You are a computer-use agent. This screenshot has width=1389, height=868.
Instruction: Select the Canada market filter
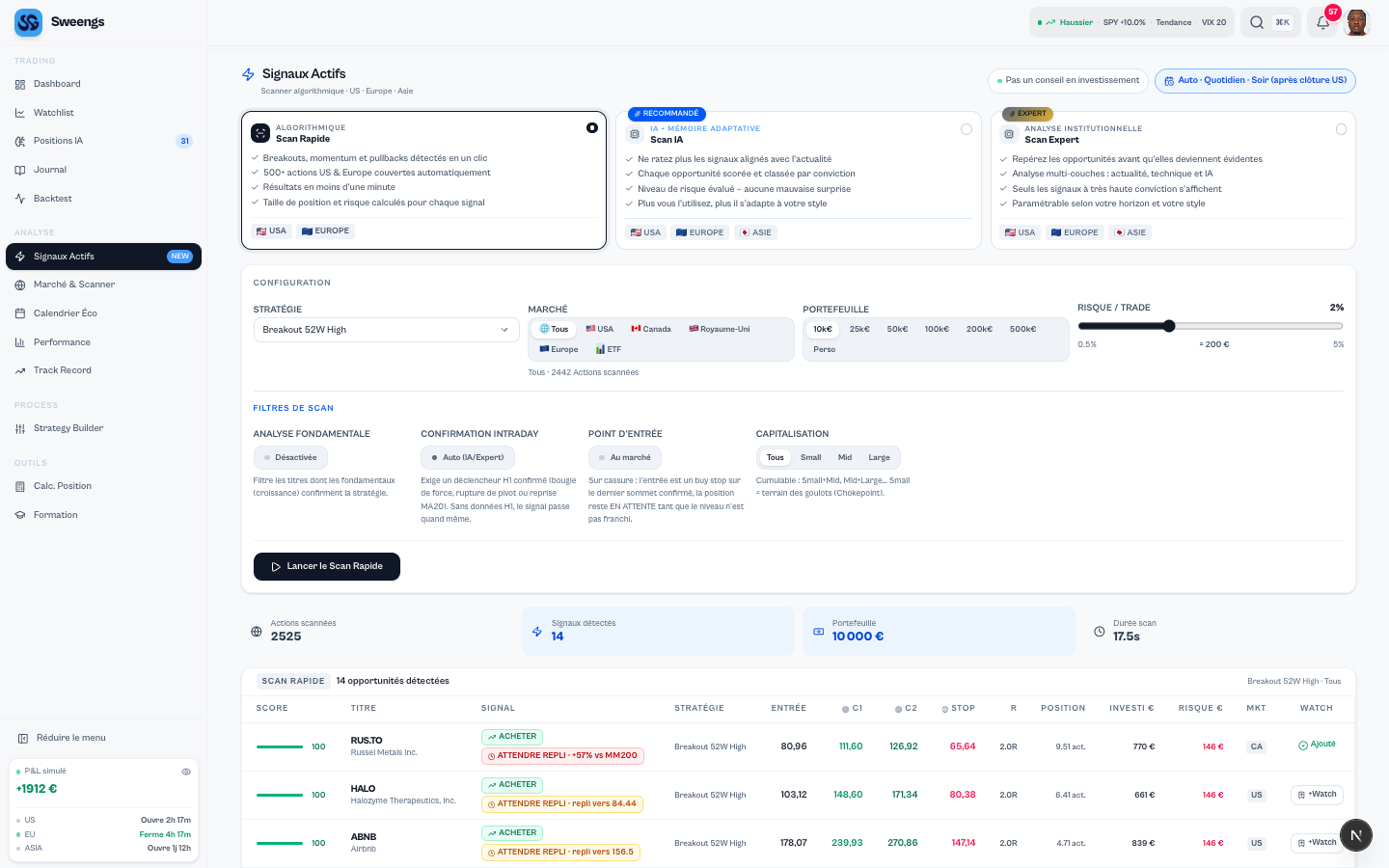click(651, 329)
